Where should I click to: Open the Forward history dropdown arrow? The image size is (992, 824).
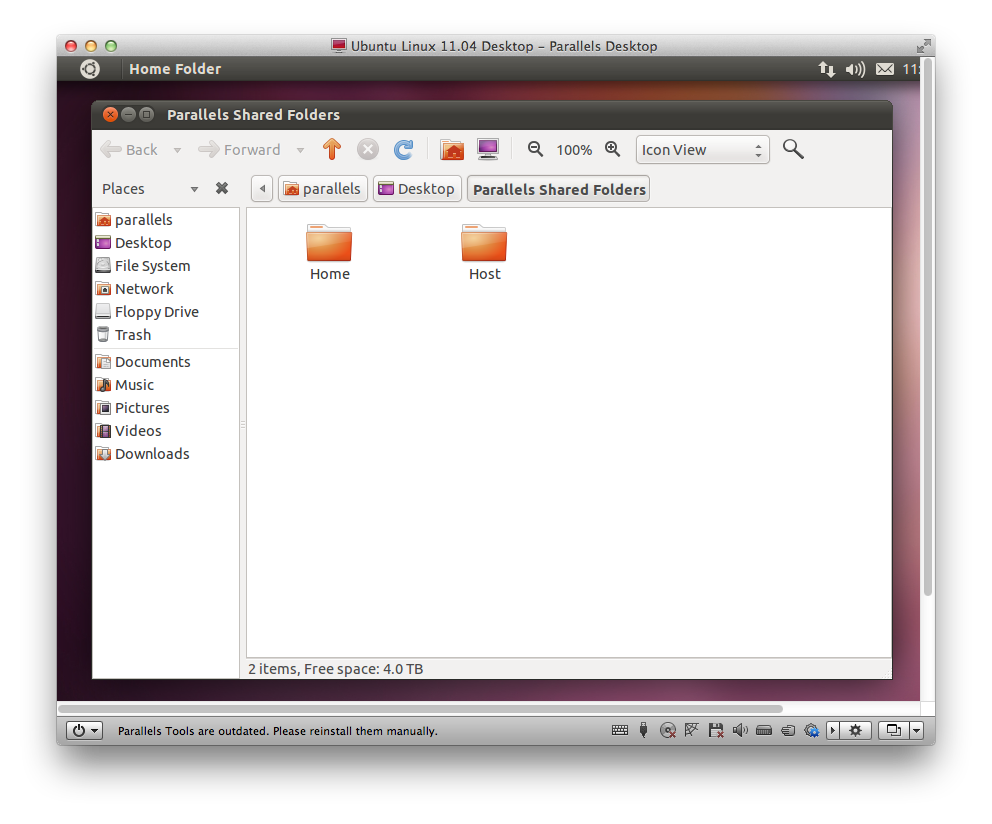point(301,150)
